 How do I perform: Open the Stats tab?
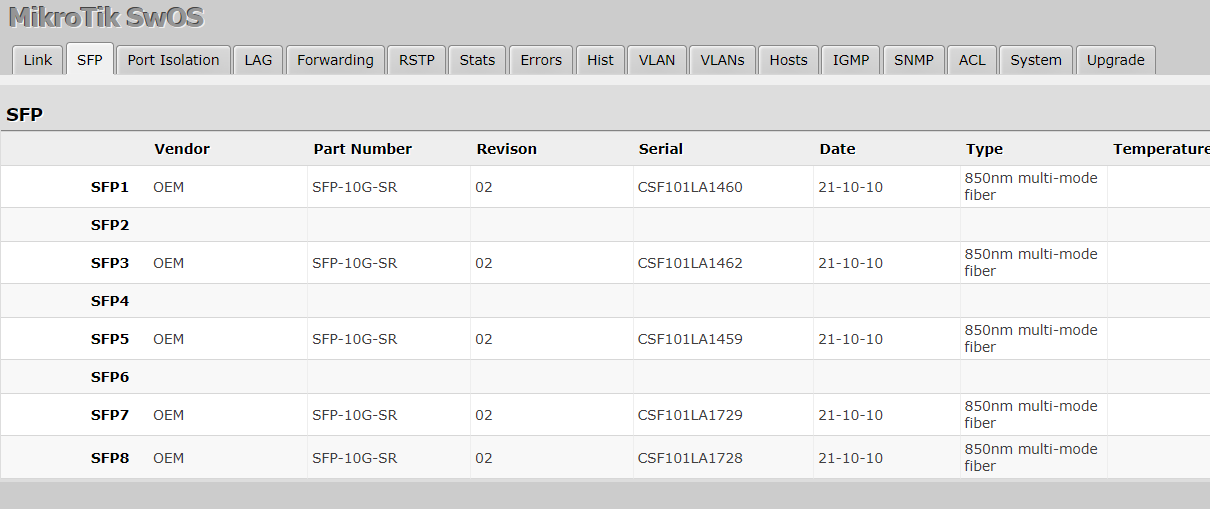(477, 60)
